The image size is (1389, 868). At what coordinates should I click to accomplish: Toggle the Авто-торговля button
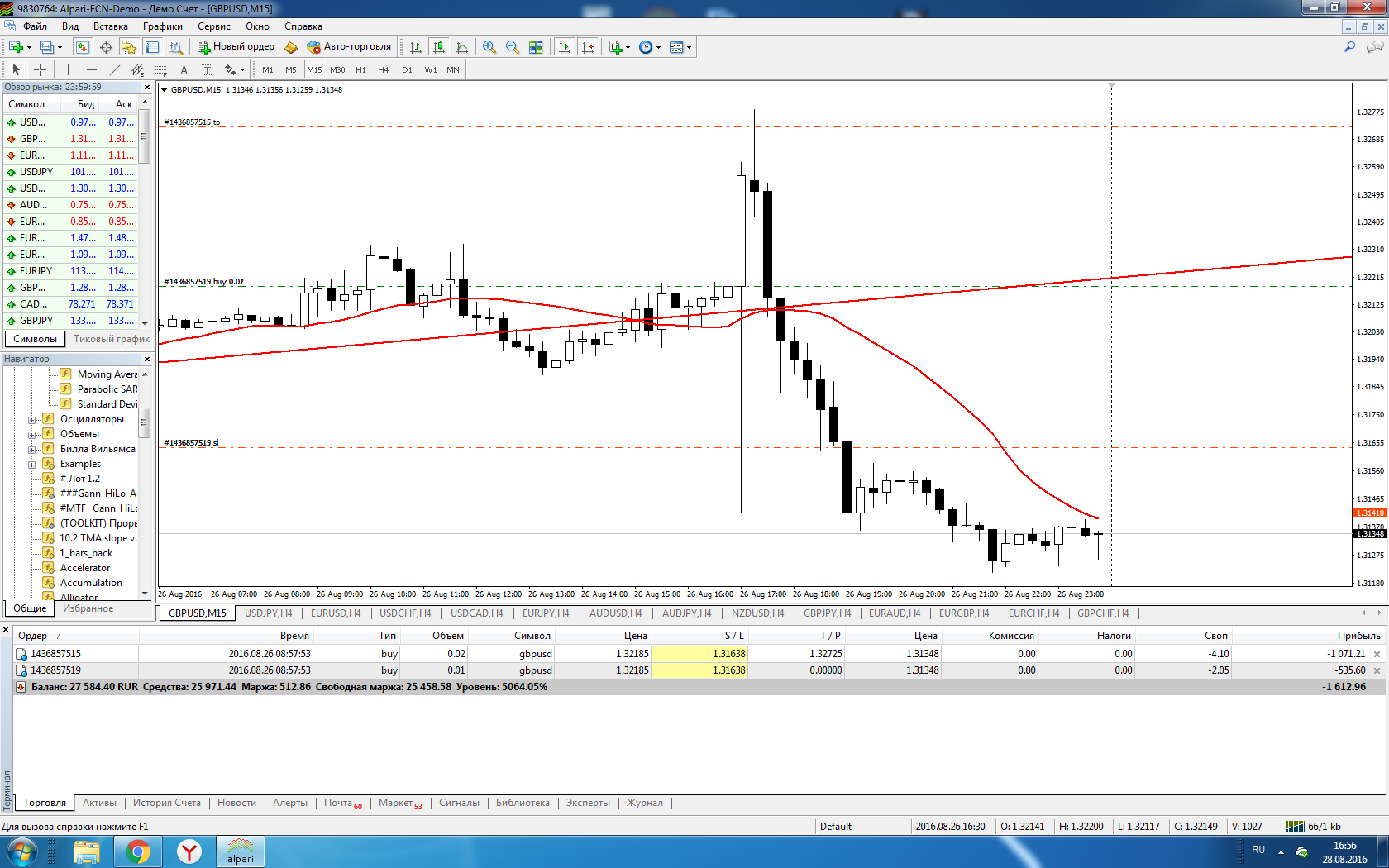349,47
